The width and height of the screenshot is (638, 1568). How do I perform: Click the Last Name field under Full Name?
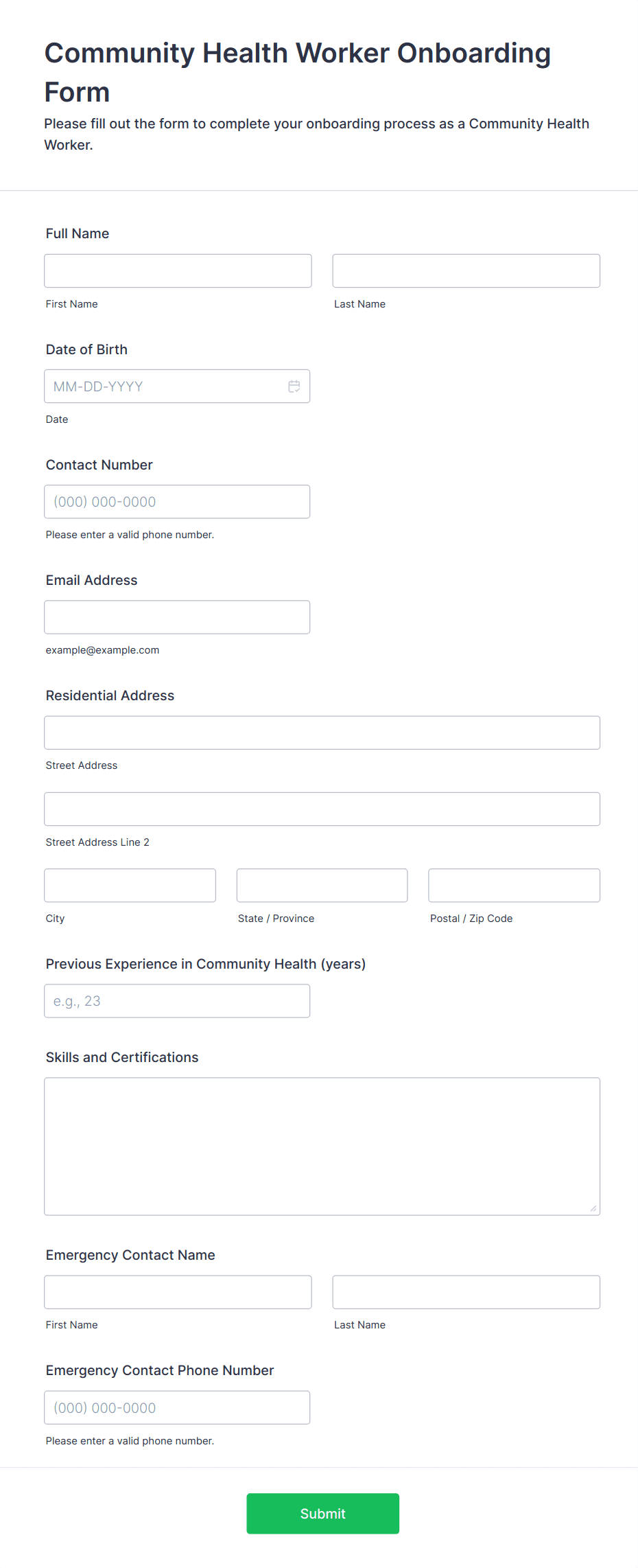(466, 271)
